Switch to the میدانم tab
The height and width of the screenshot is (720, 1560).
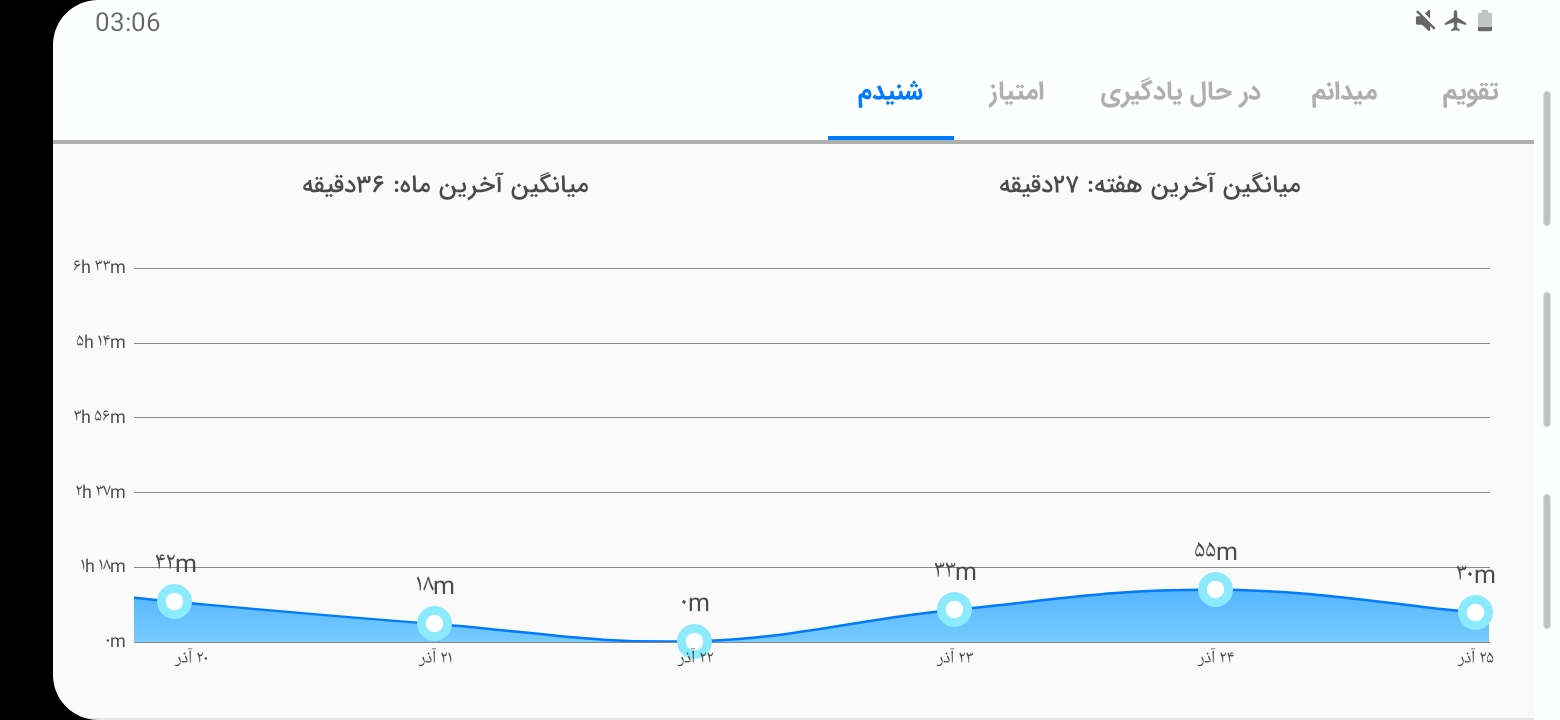click(x=1344, y=92)
